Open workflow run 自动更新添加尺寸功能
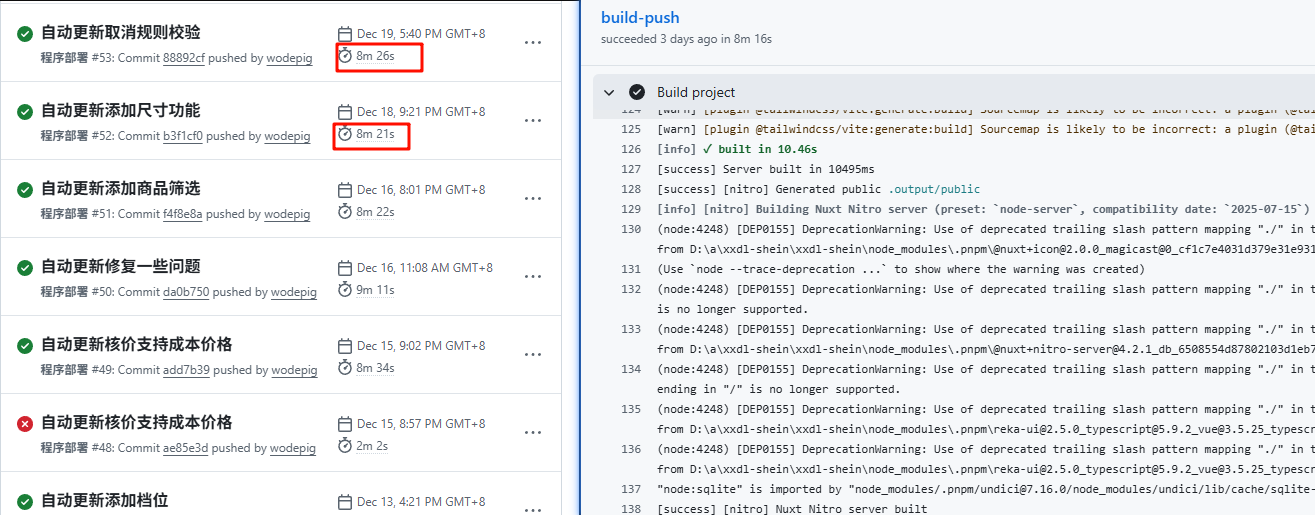Screen dimensions: 1315x515 pyautogui.click(x=120, y=110)
